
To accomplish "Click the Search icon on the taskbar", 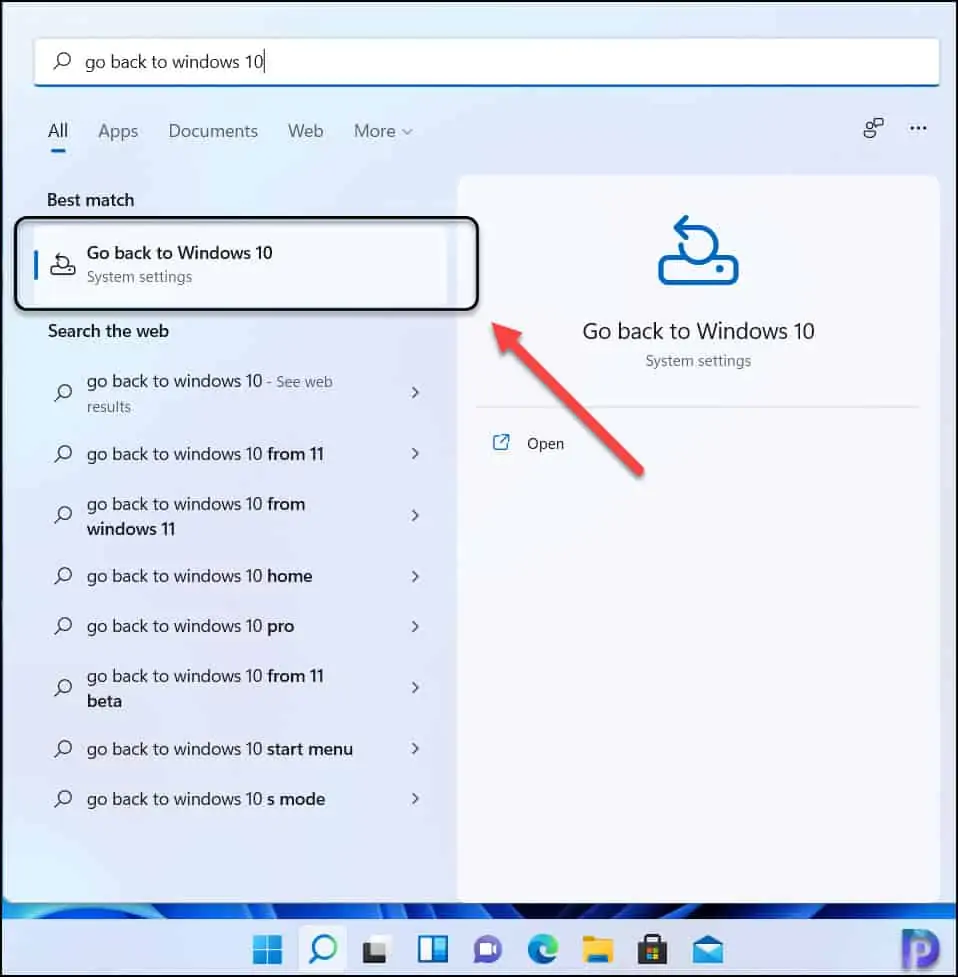I will click(x=323, y=948).
